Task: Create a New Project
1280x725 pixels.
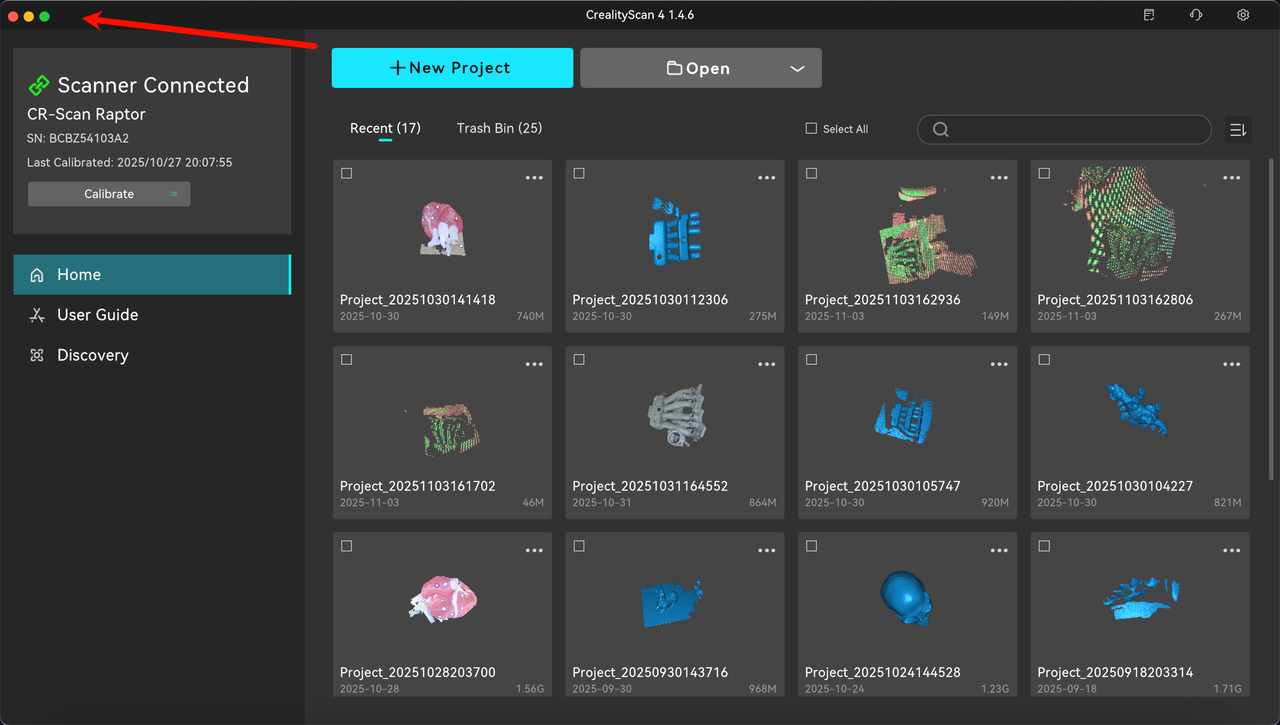Action: (x=452, y=68)
